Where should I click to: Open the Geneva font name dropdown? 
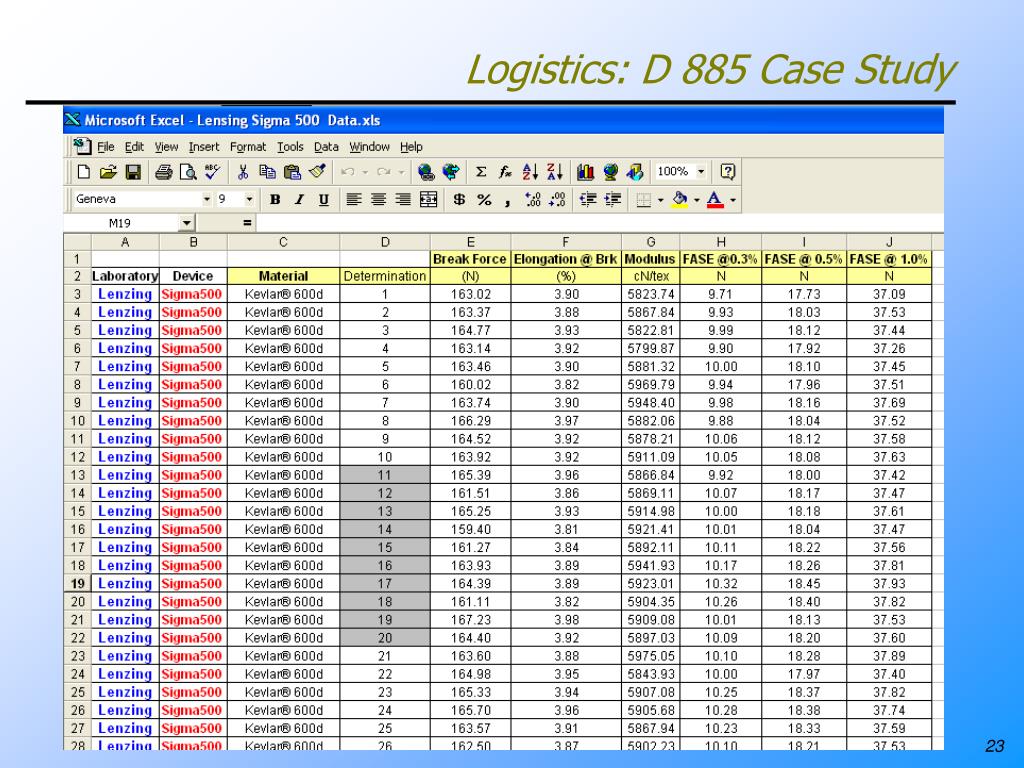206,200
